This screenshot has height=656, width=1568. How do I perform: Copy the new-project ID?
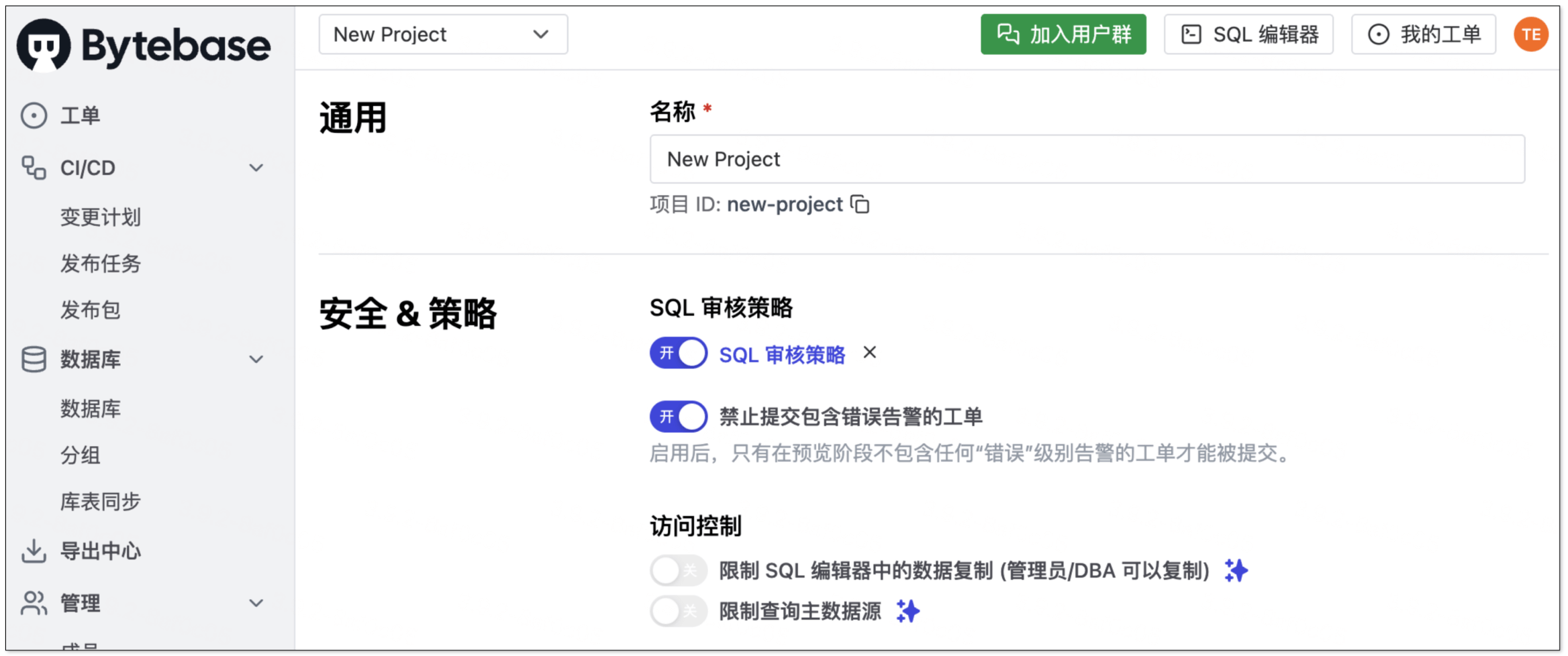coord(860,205)
